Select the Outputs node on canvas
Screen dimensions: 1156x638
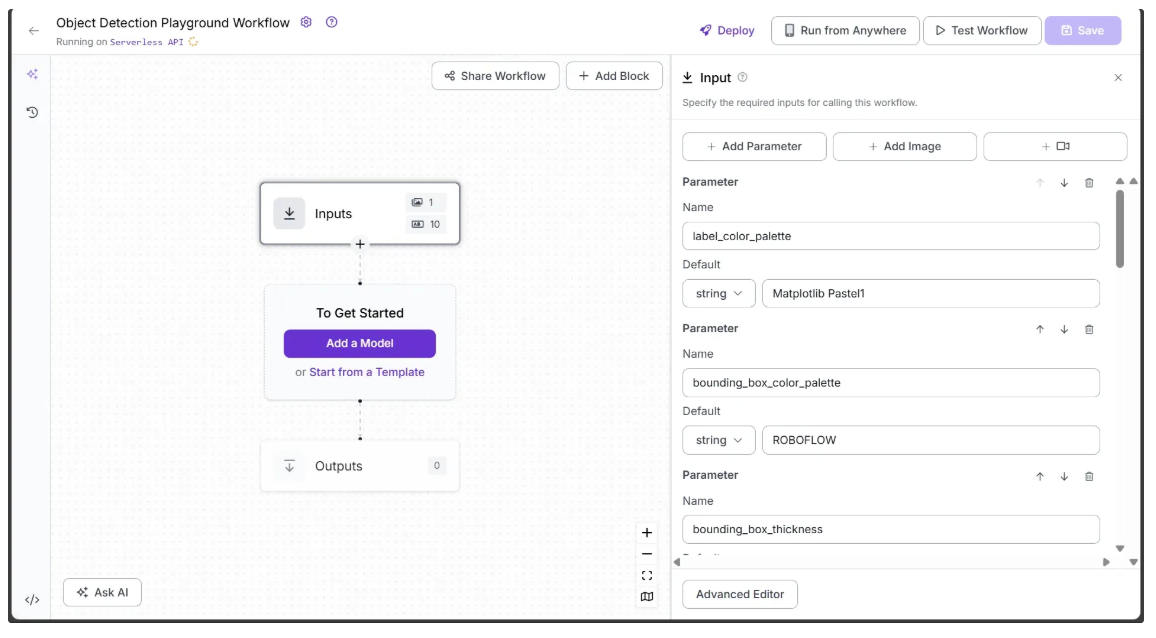click(340, 466)
